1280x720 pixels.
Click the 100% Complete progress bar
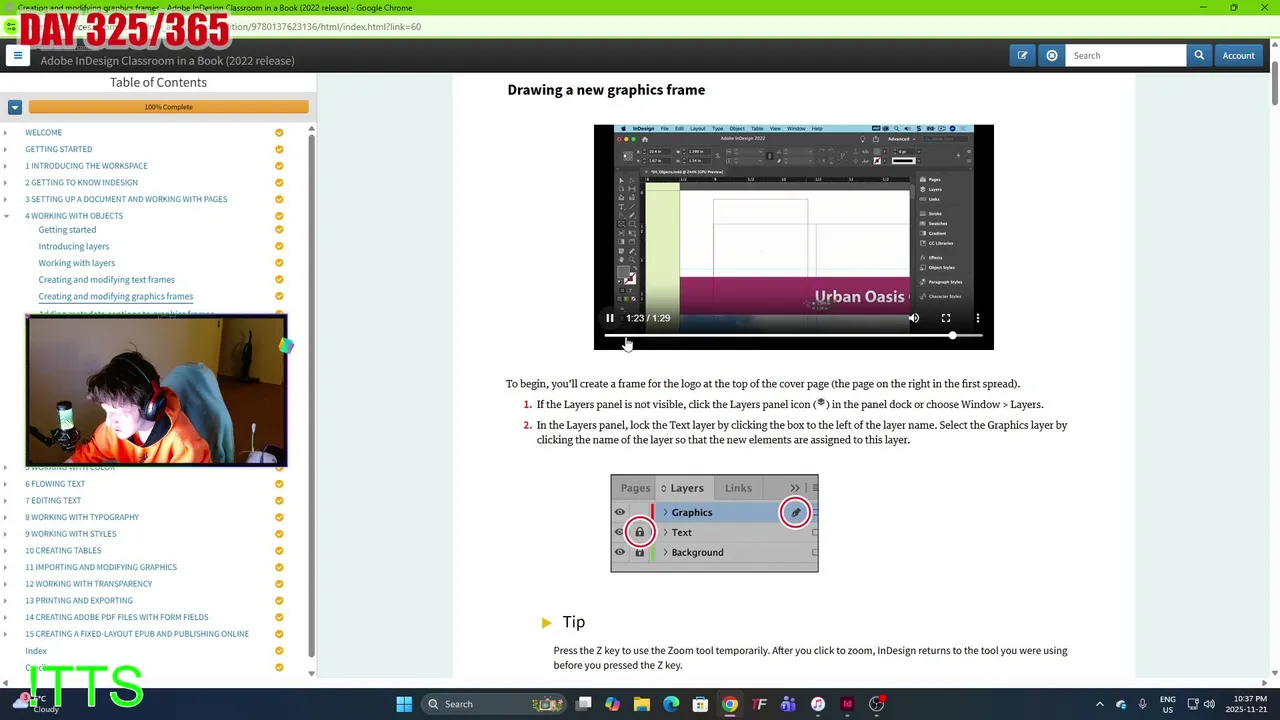coord(168,107)
